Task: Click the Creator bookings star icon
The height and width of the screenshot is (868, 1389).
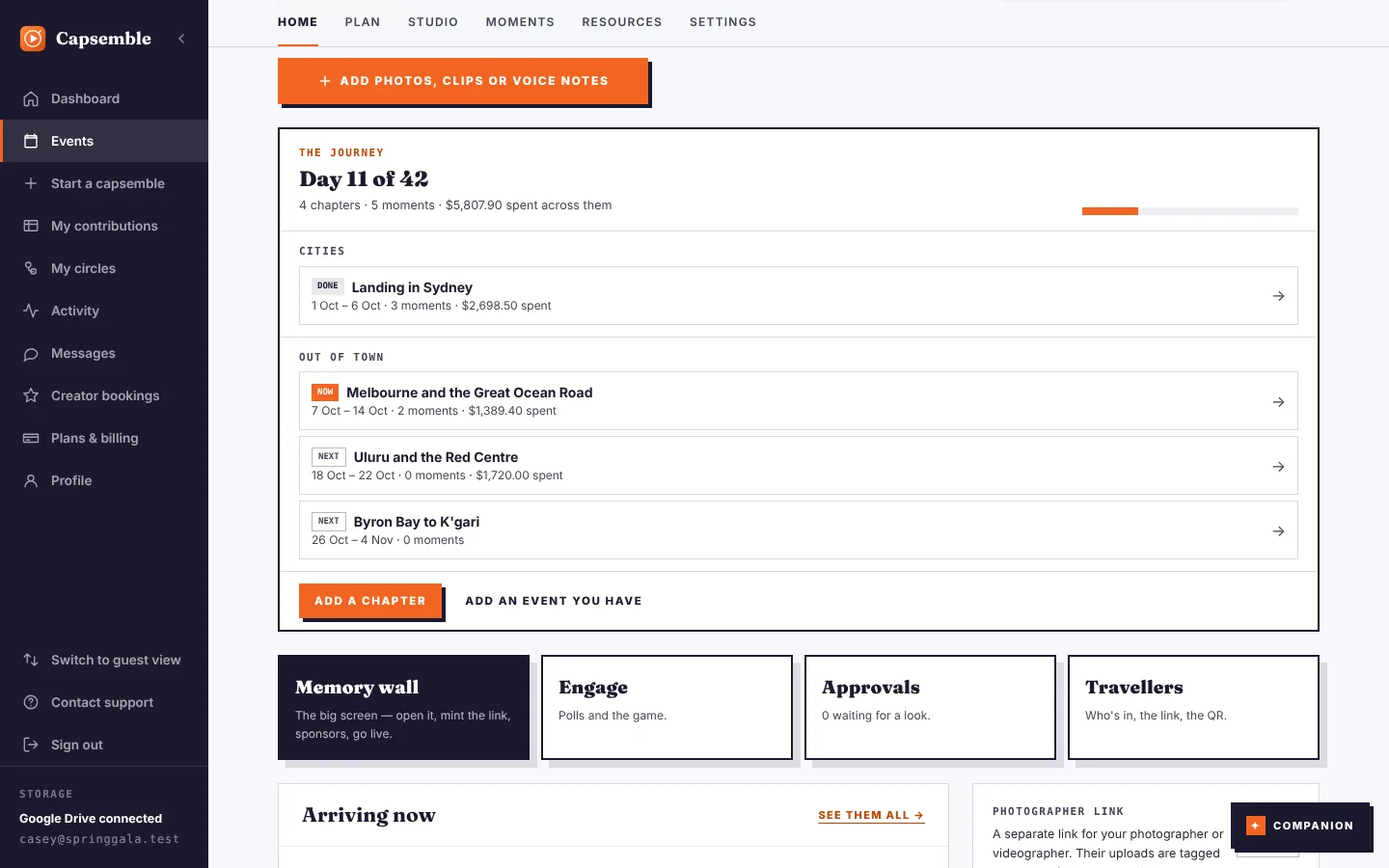Action: (31, 395)
